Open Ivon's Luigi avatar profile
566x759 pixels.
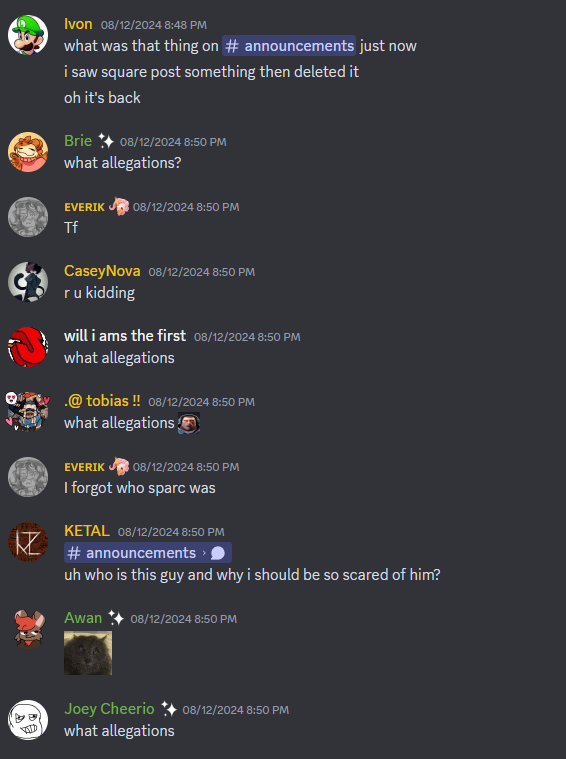click(x=28, y=35)
